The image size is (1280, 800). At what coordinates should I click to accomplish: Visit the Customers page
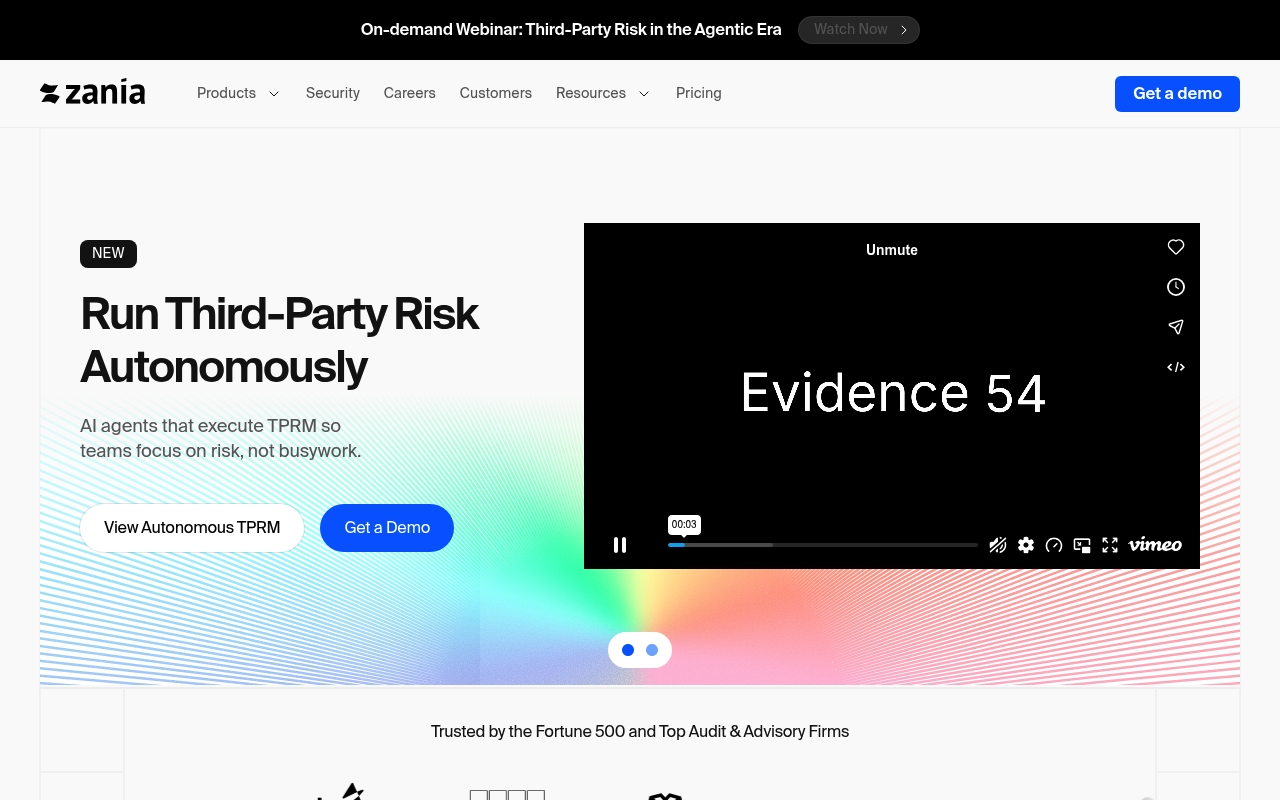click(496, 93)
